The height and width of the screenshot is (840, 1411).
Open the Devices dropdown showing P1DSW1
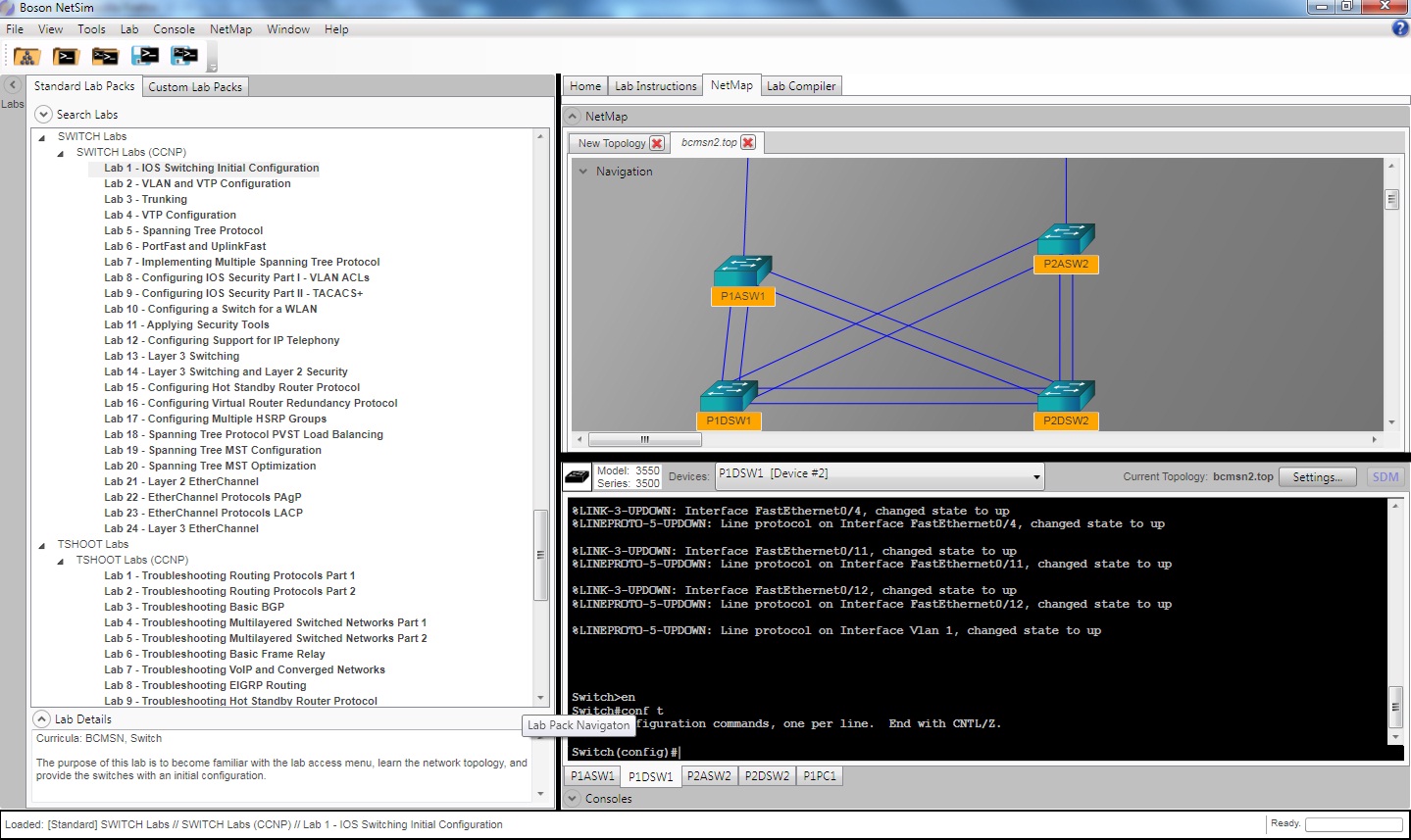(x=880, y=476)
